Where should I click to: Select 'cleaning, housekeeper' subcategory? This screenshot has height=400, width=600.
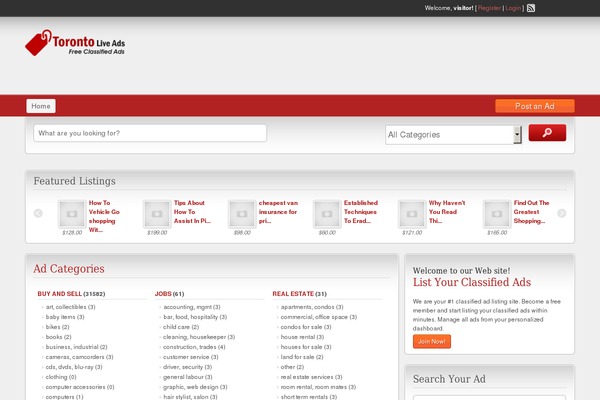[x=194, y=337]
